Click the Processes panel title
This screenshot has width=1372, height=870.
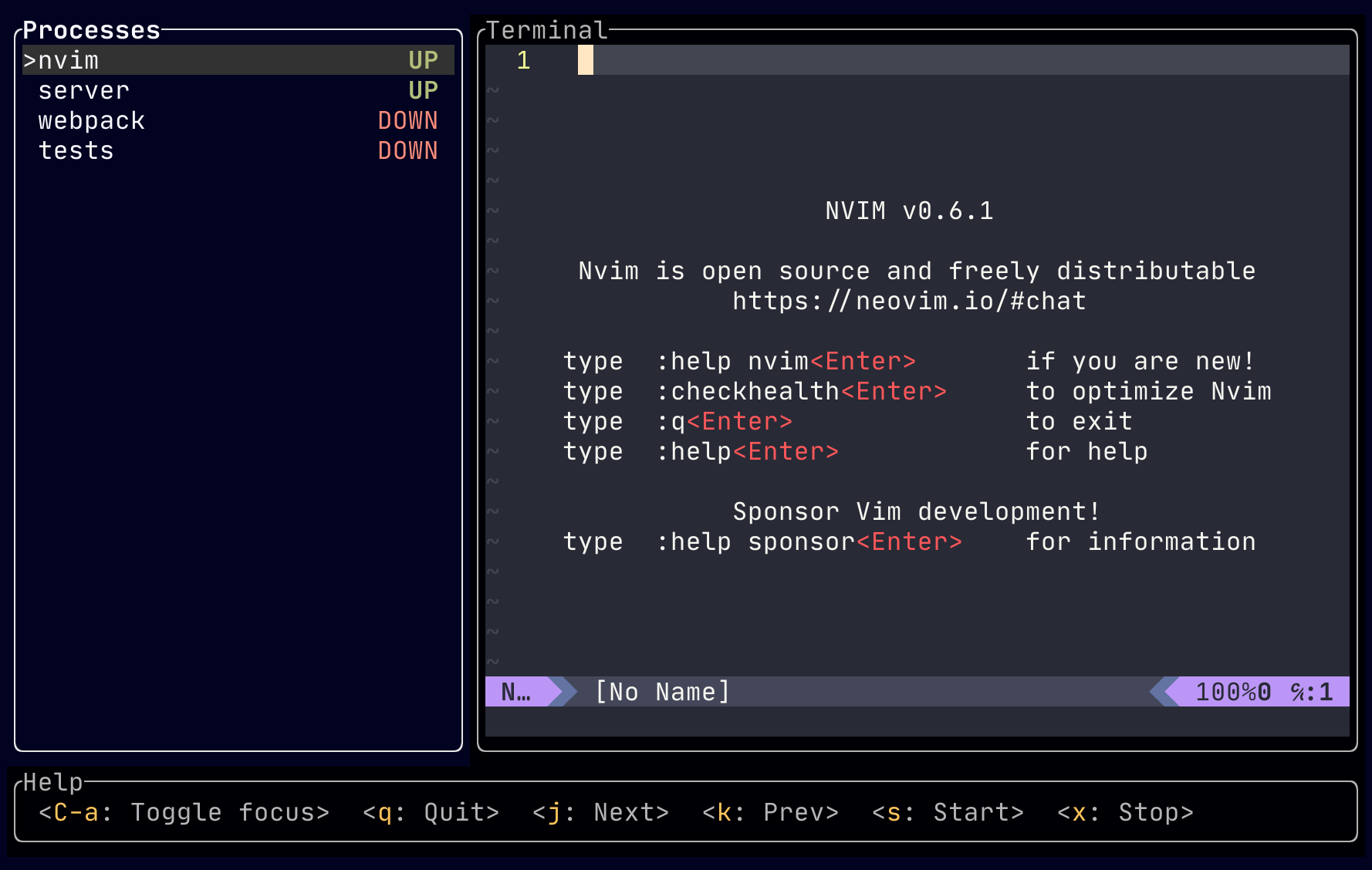click(91, 30)
